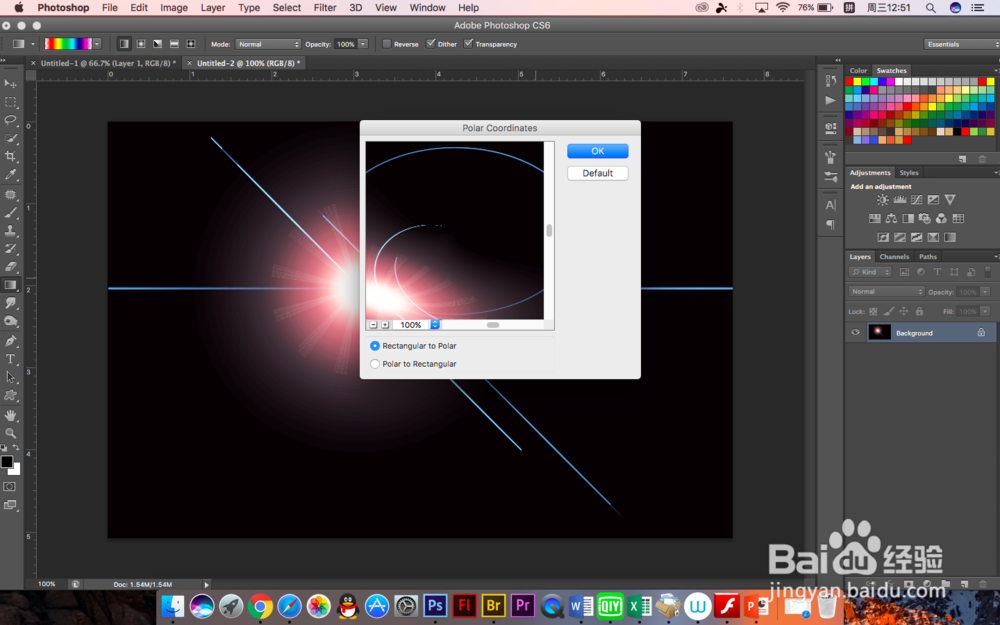Hide the Background layer visibility eye
The image size is (1000, 625).
click(x=855, y=332)
